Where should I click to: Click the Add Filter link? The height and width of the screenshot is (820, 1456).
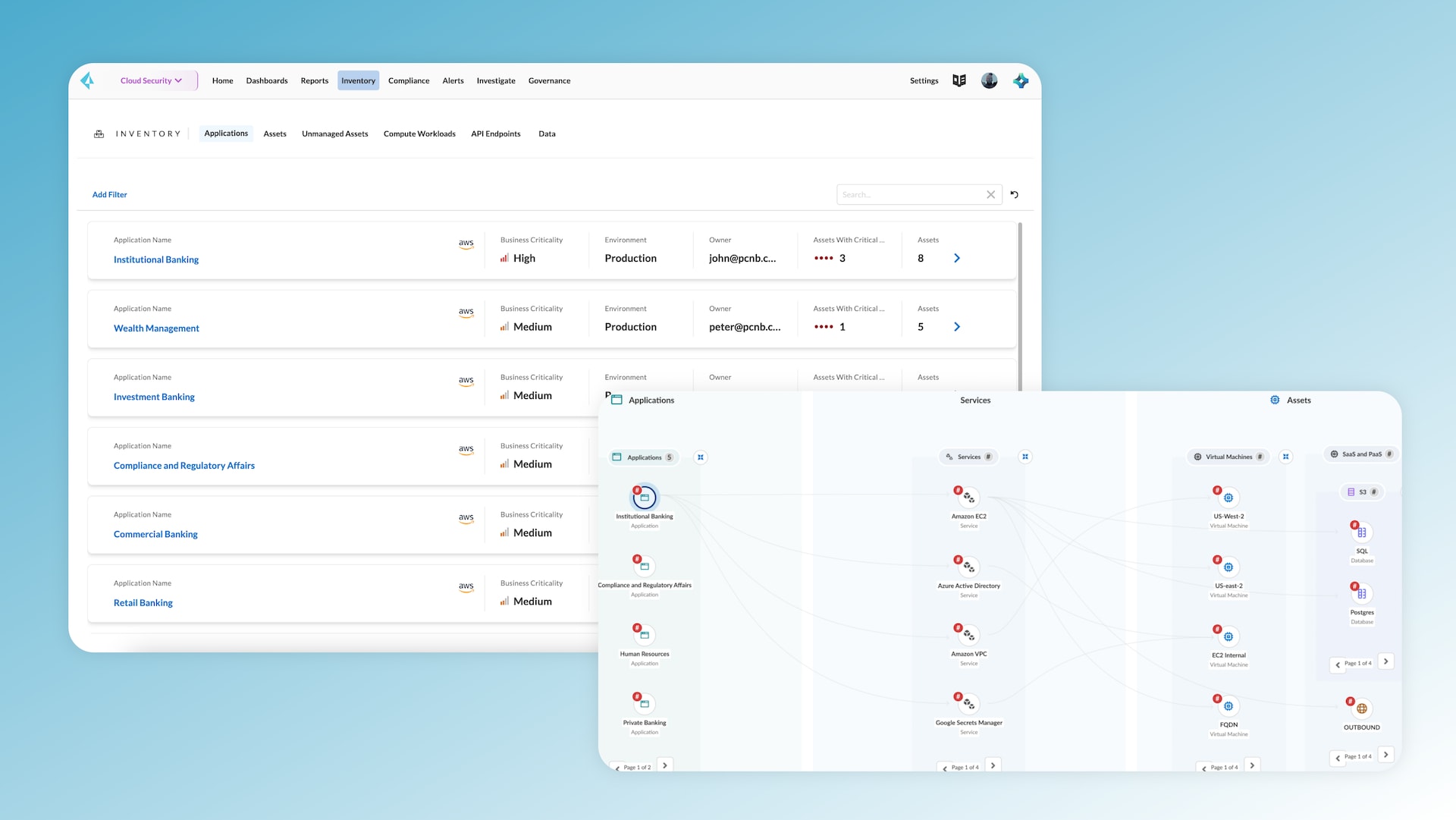pyautogui.click(x=110, y=195)
